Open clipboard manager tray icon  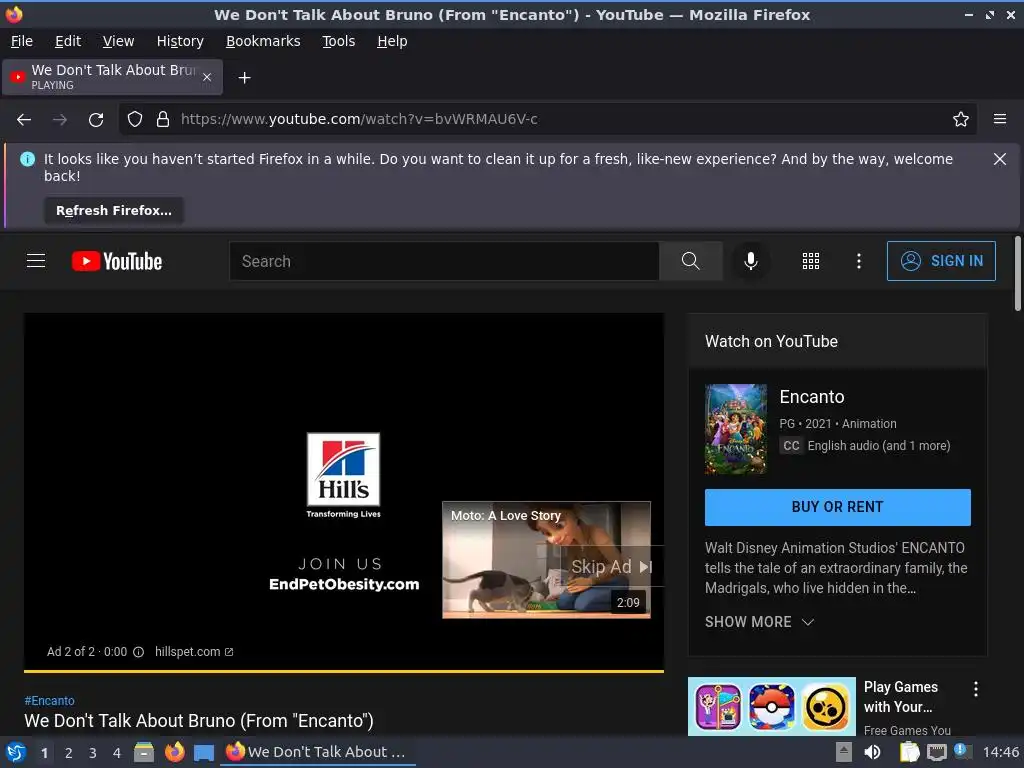pos(909,752)
